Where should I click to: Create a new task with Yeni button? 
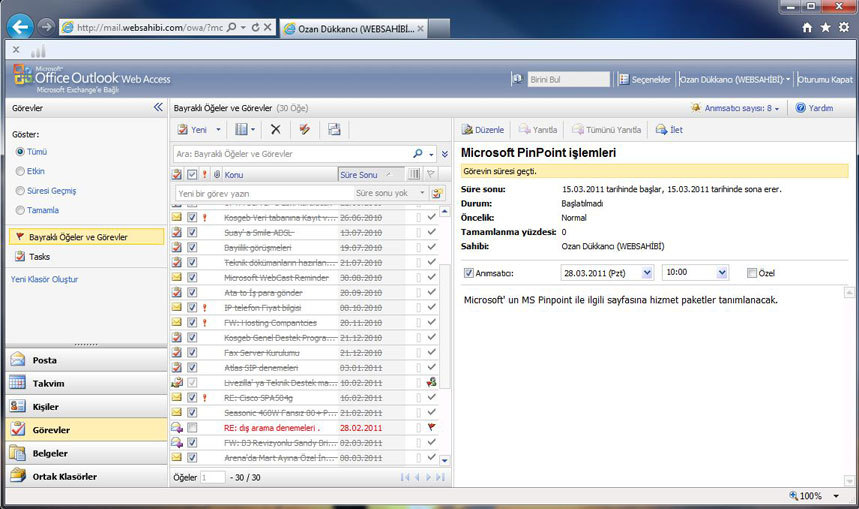(x=191, y=130)
